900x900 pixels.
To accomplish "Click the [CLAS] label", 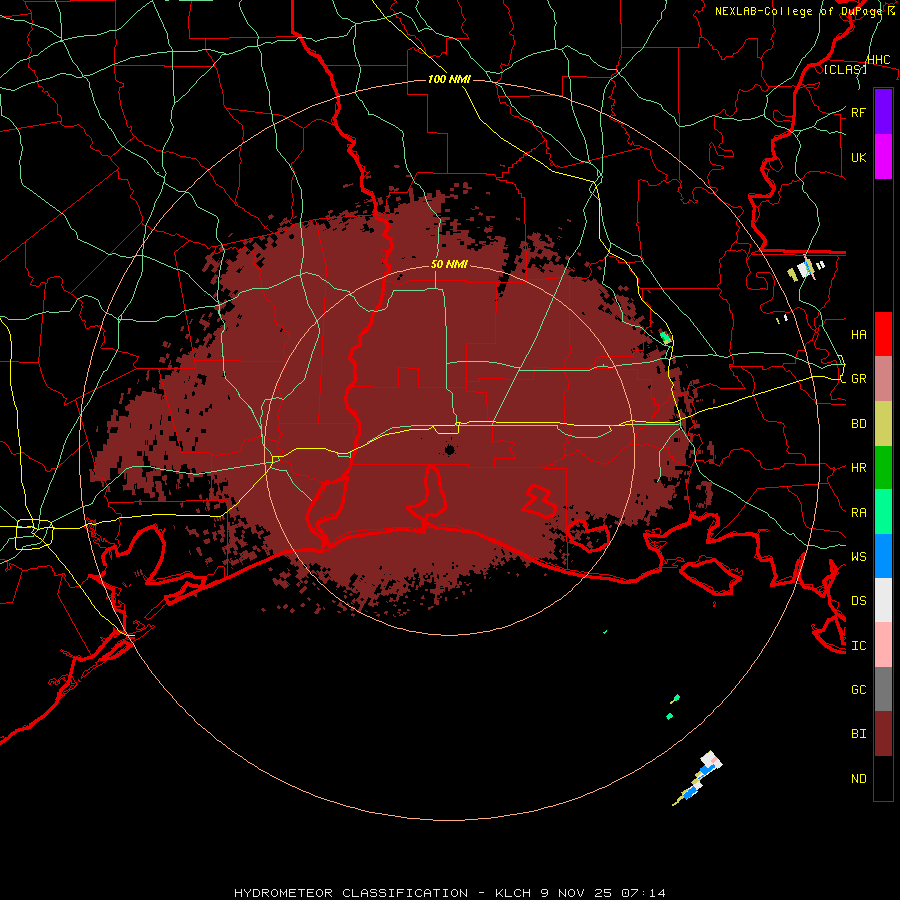I will [845, 69].
